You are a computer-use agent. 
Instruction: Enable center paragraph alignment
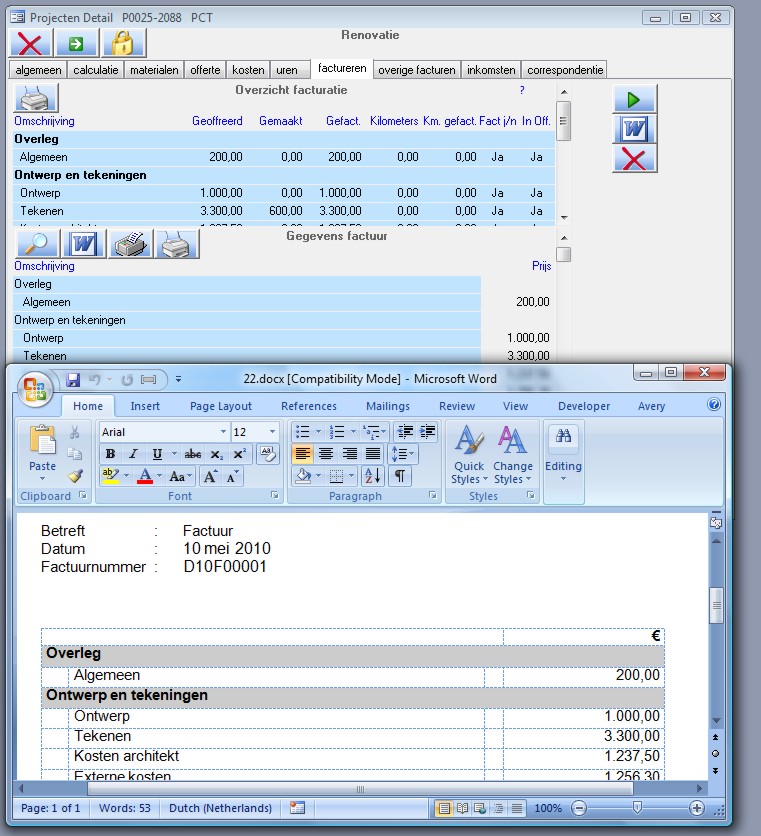click(x=325, y=454)
